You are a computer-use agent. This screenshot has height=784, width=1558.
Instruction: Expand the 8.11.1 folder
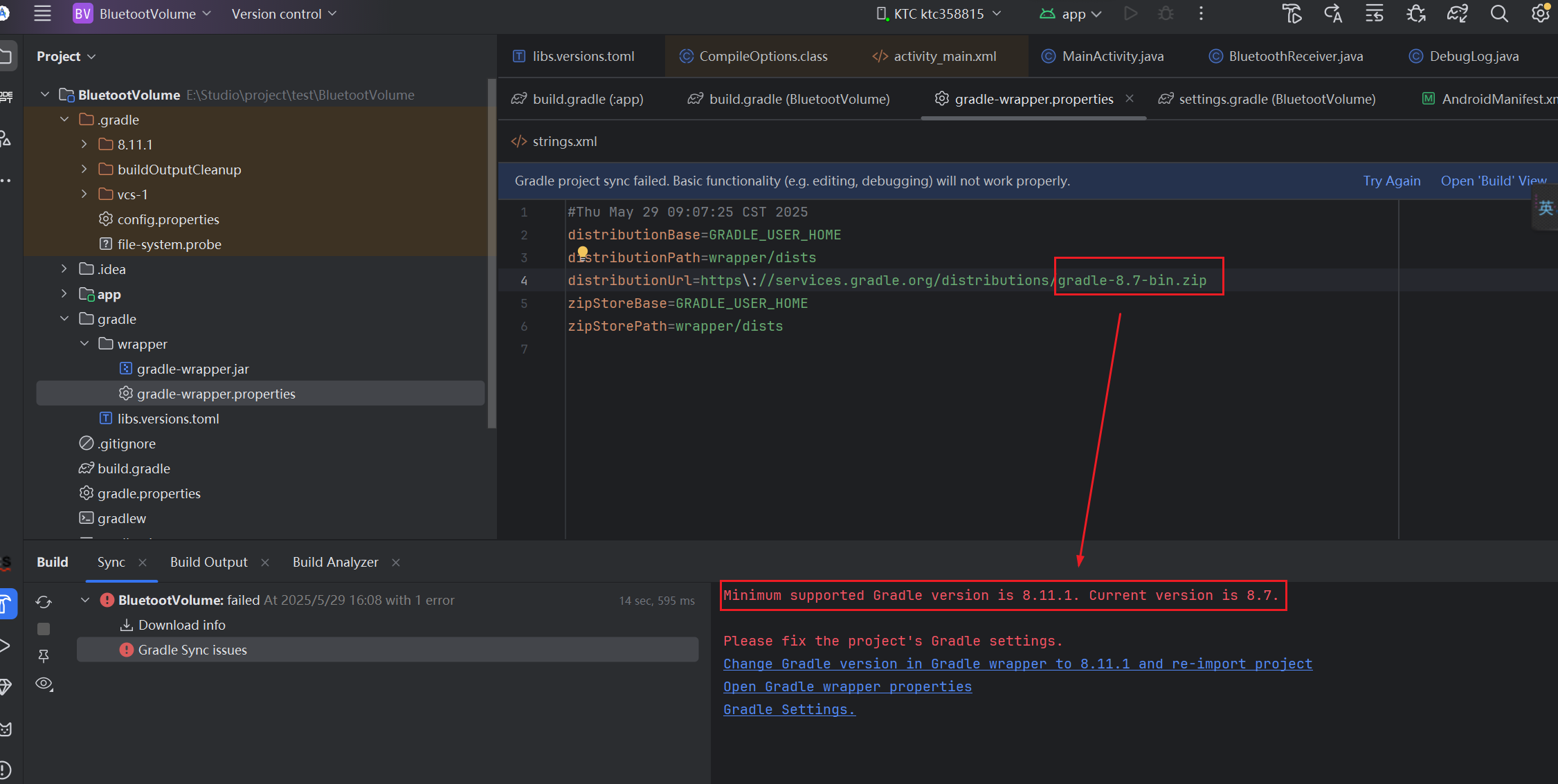coord(84,145)
